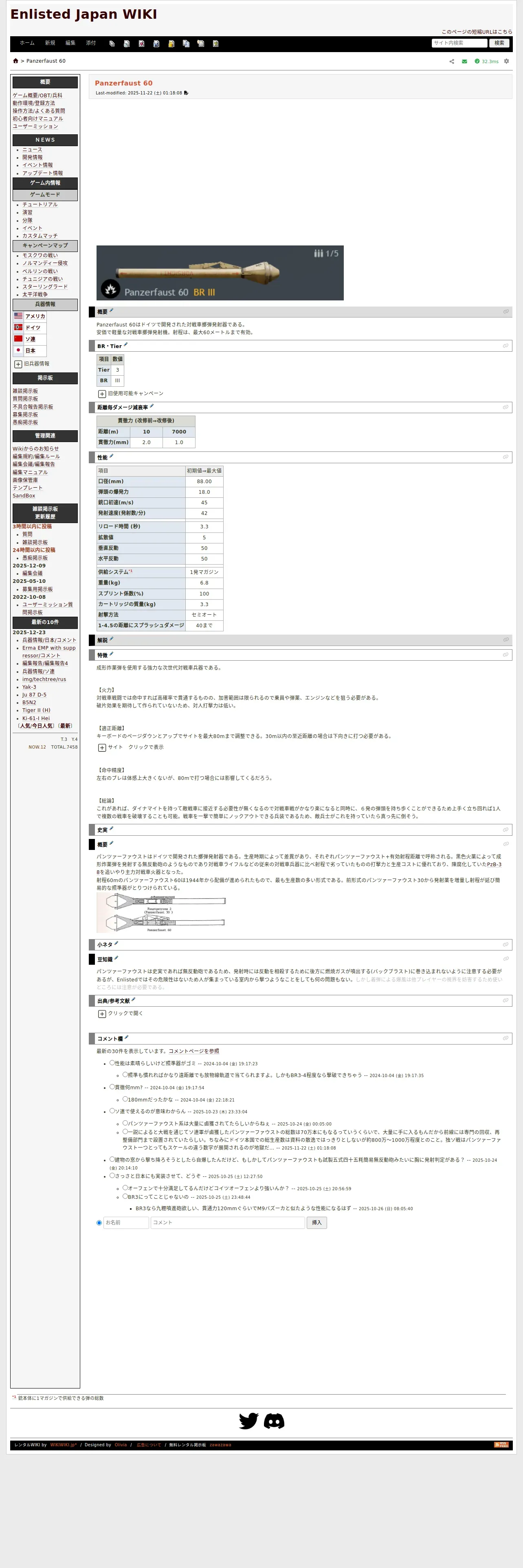This screenshot has height=1568, width=523.
Task: Click the Twitter bird icon in footer
Action: pos(248,1421)
